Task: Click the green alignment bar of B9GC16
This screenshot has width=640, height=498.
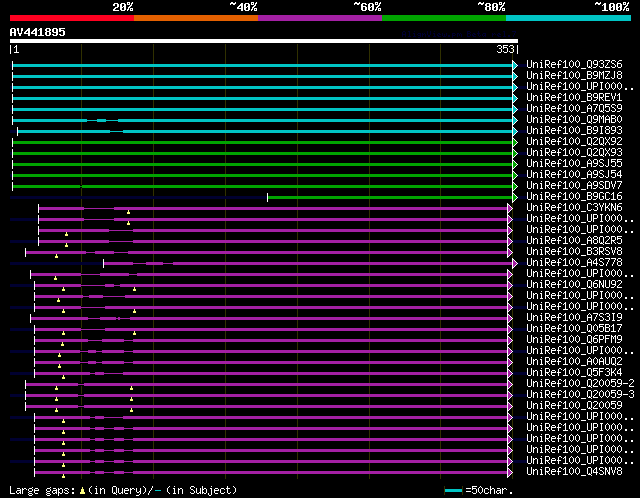Action: pos(390,198)
